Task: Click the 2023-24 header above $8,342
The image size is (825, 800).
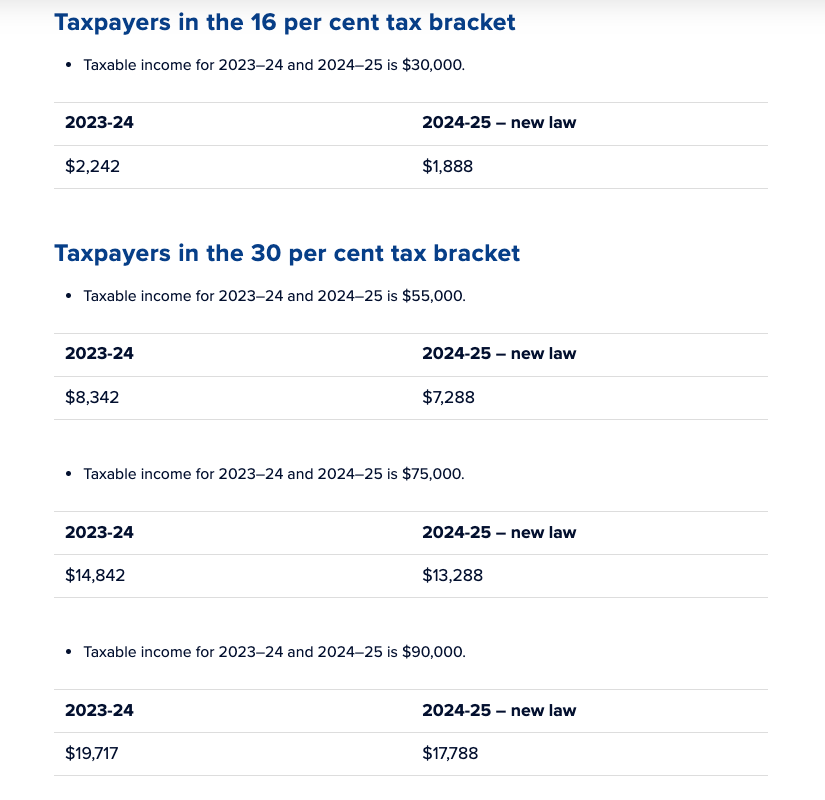Action: [99, 354]
